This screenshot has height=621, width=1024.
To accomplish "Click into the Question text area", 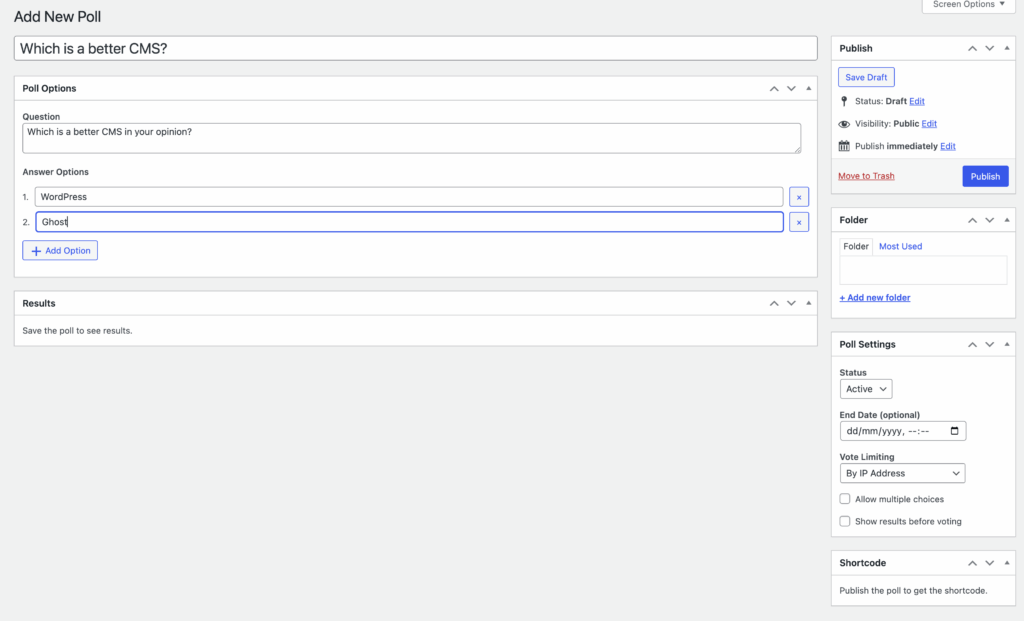I will 411,138.
